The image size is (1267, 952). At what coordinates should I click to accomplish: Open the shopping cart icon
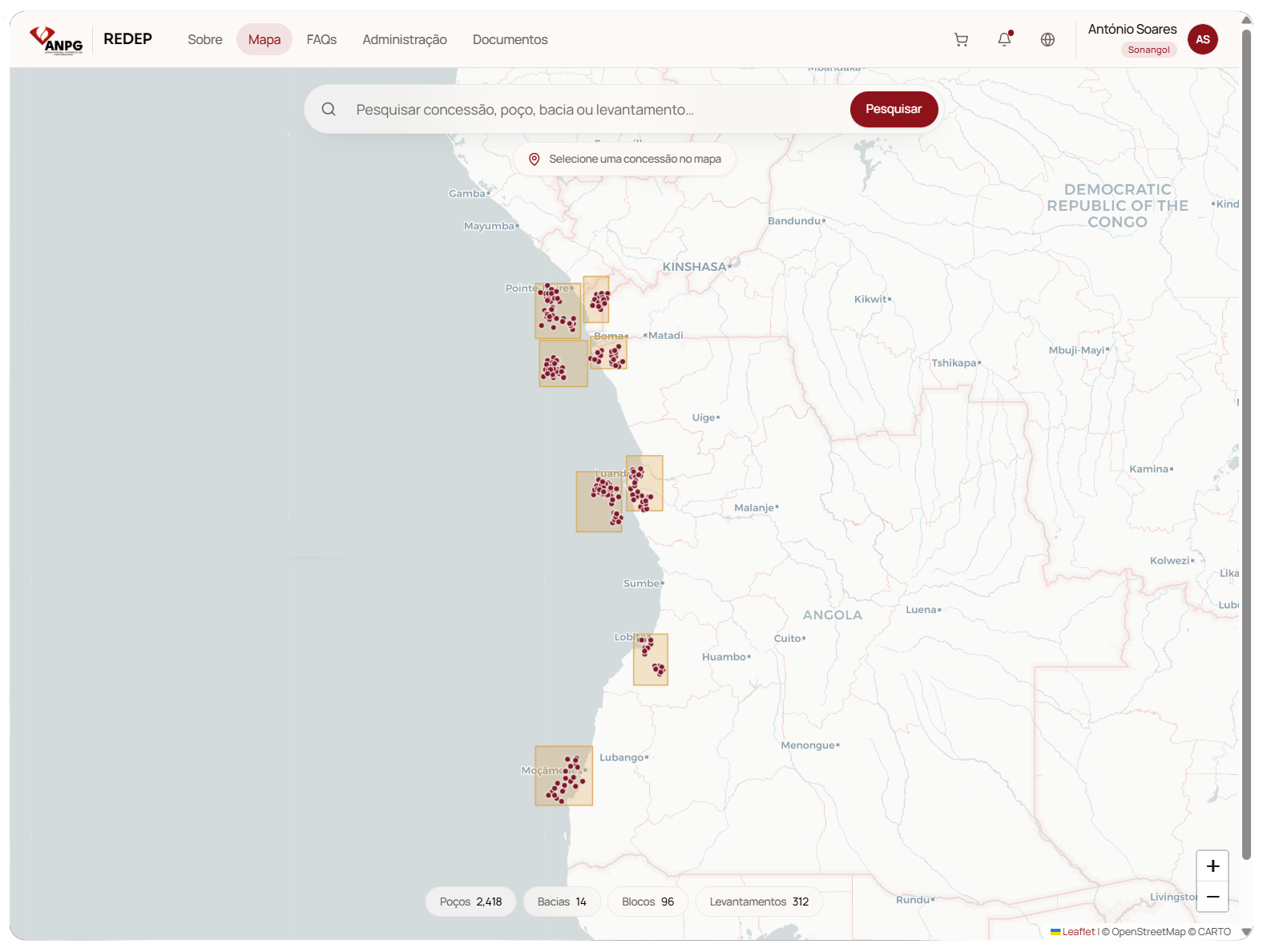961,39
